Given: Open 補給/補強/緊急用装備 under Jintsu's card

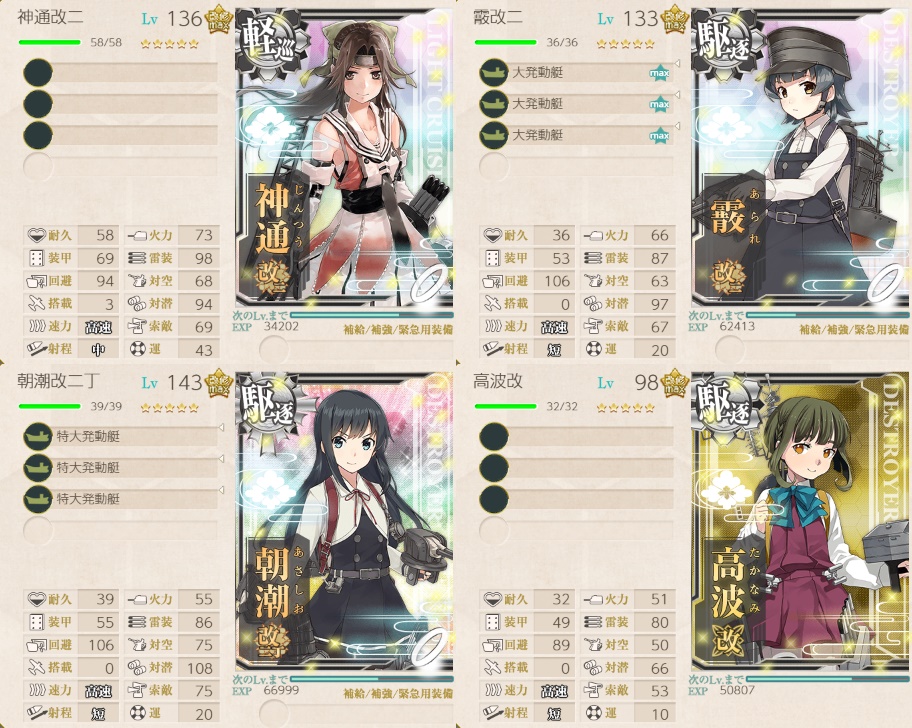Looking at the screenshot, I should [398, 330].
